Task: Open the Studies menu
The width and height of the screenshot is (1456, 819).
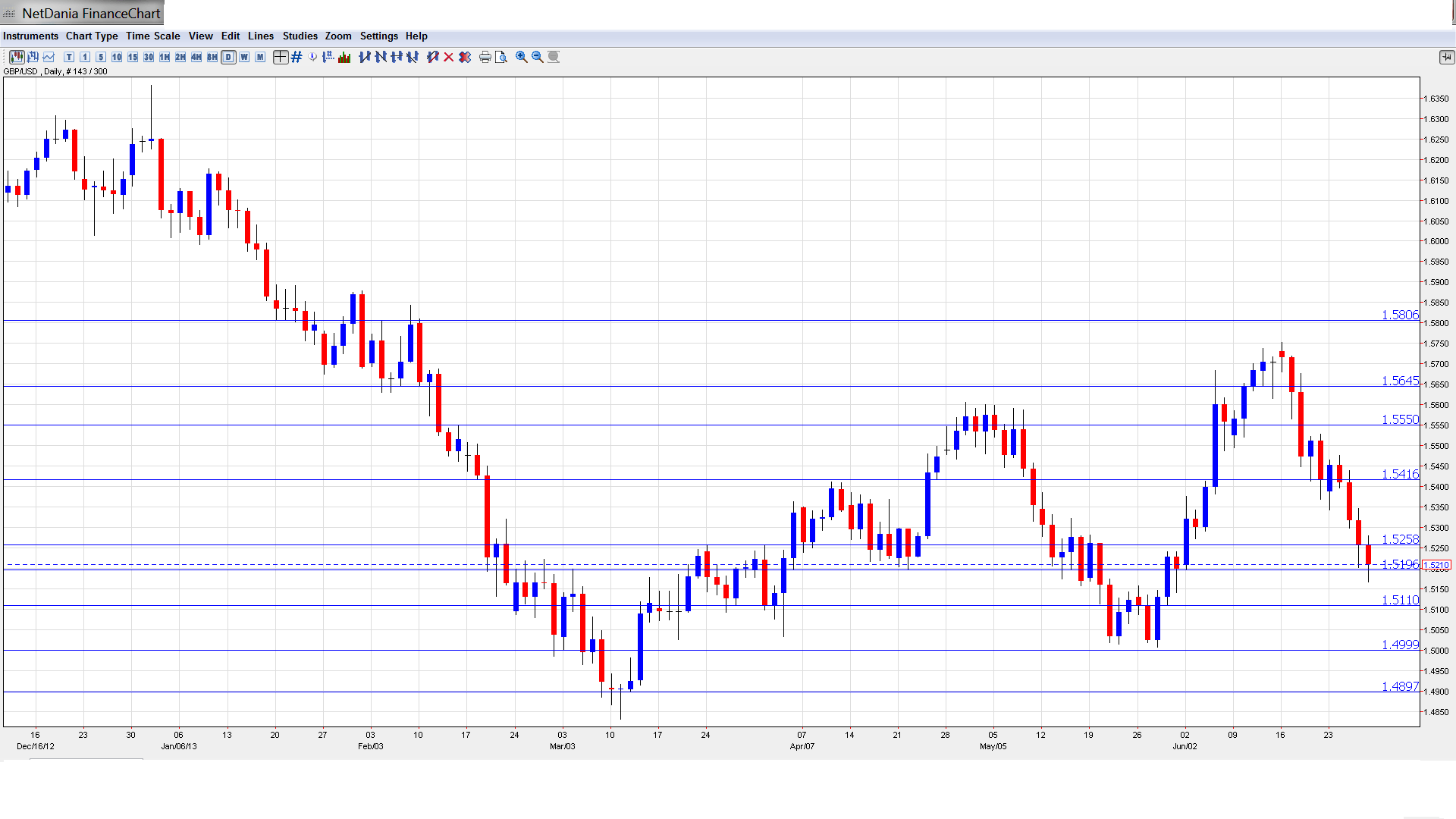Action: click(300, 36)
